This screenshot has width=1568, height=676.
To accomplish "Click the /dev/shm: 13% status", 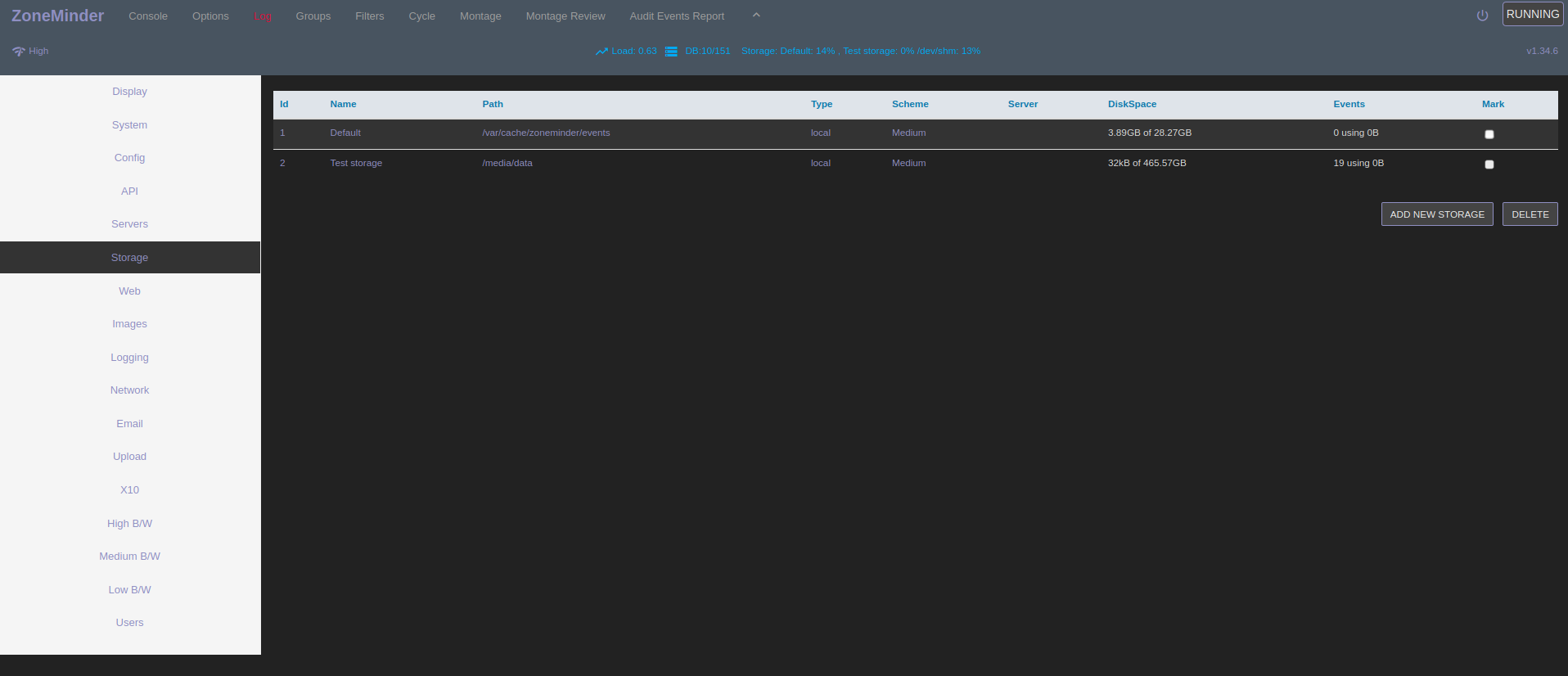I will 949,51.
